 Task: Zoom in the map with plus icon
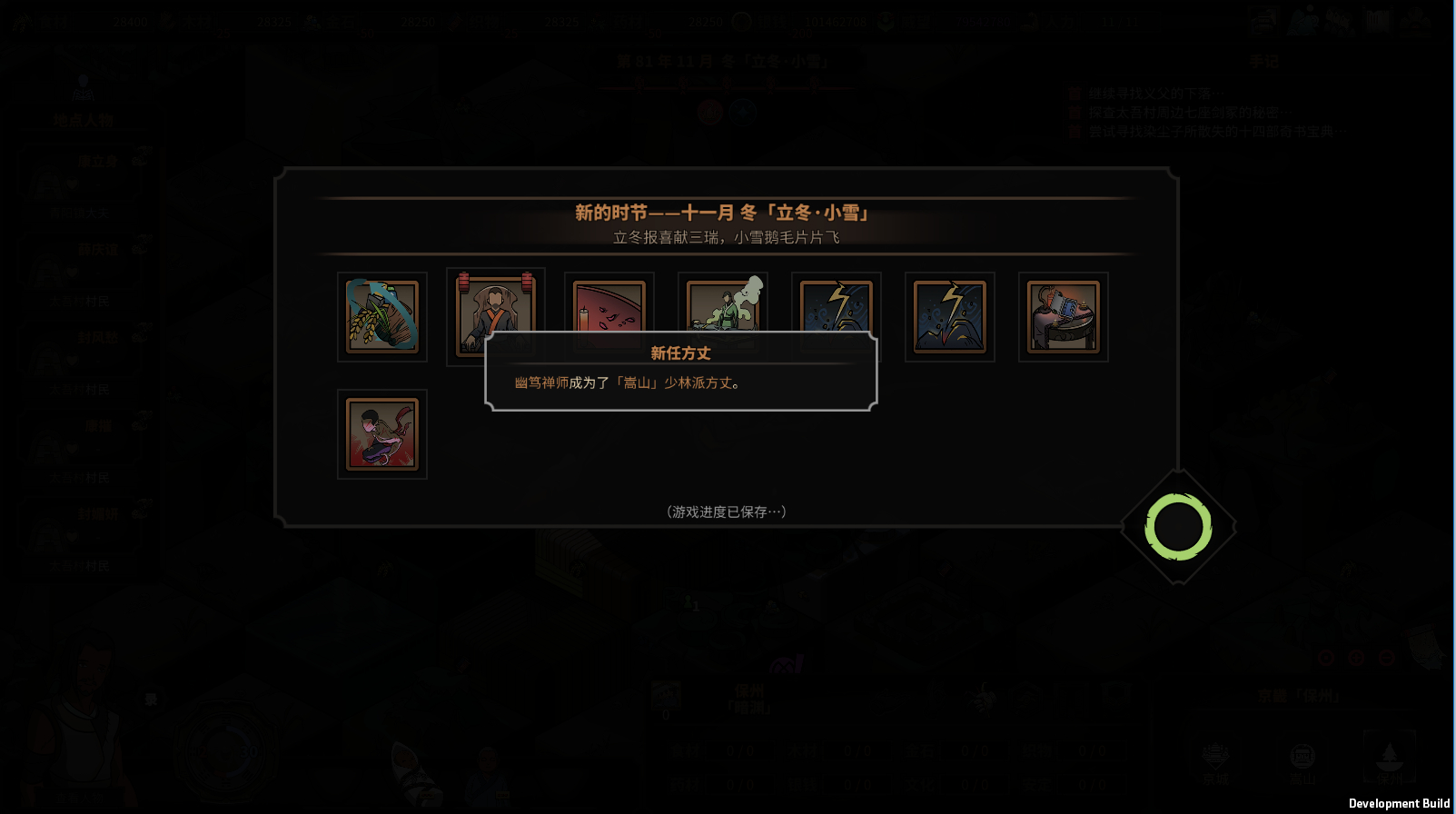coord(1356,658)
